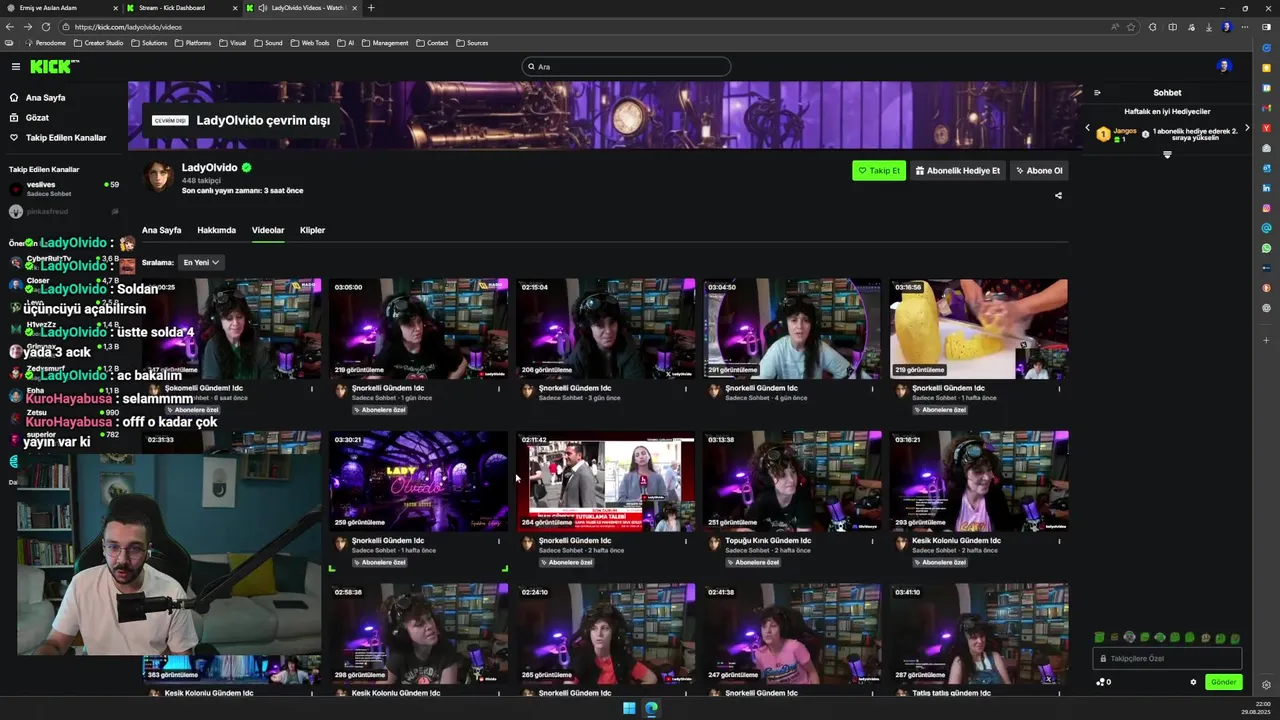Open the Sound bookmarks folder
Image resolution: width=1280 pixels, height=720 pixels.
tap(269, 43)
